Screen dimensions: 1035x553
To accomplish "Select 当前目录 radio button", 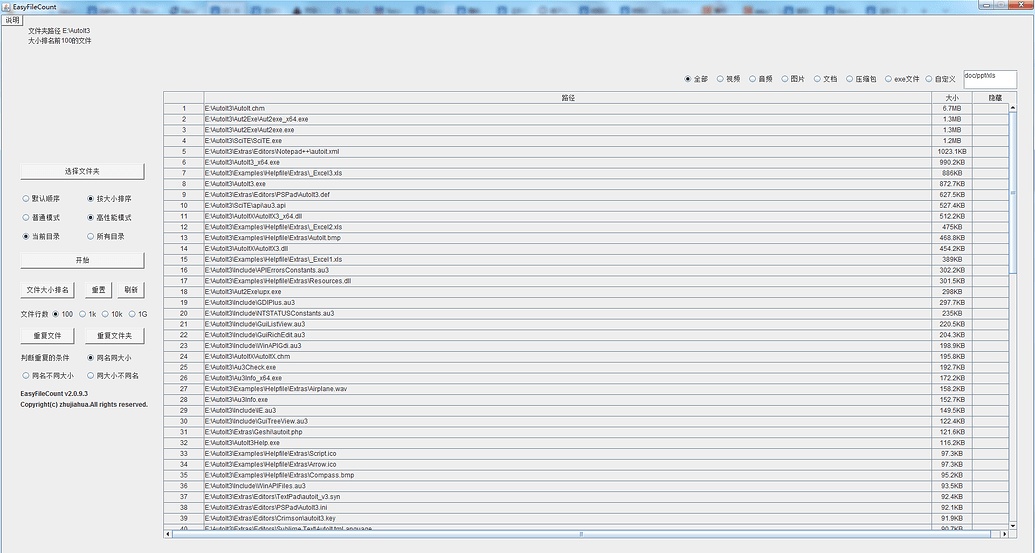I will [x=41, y=236].
